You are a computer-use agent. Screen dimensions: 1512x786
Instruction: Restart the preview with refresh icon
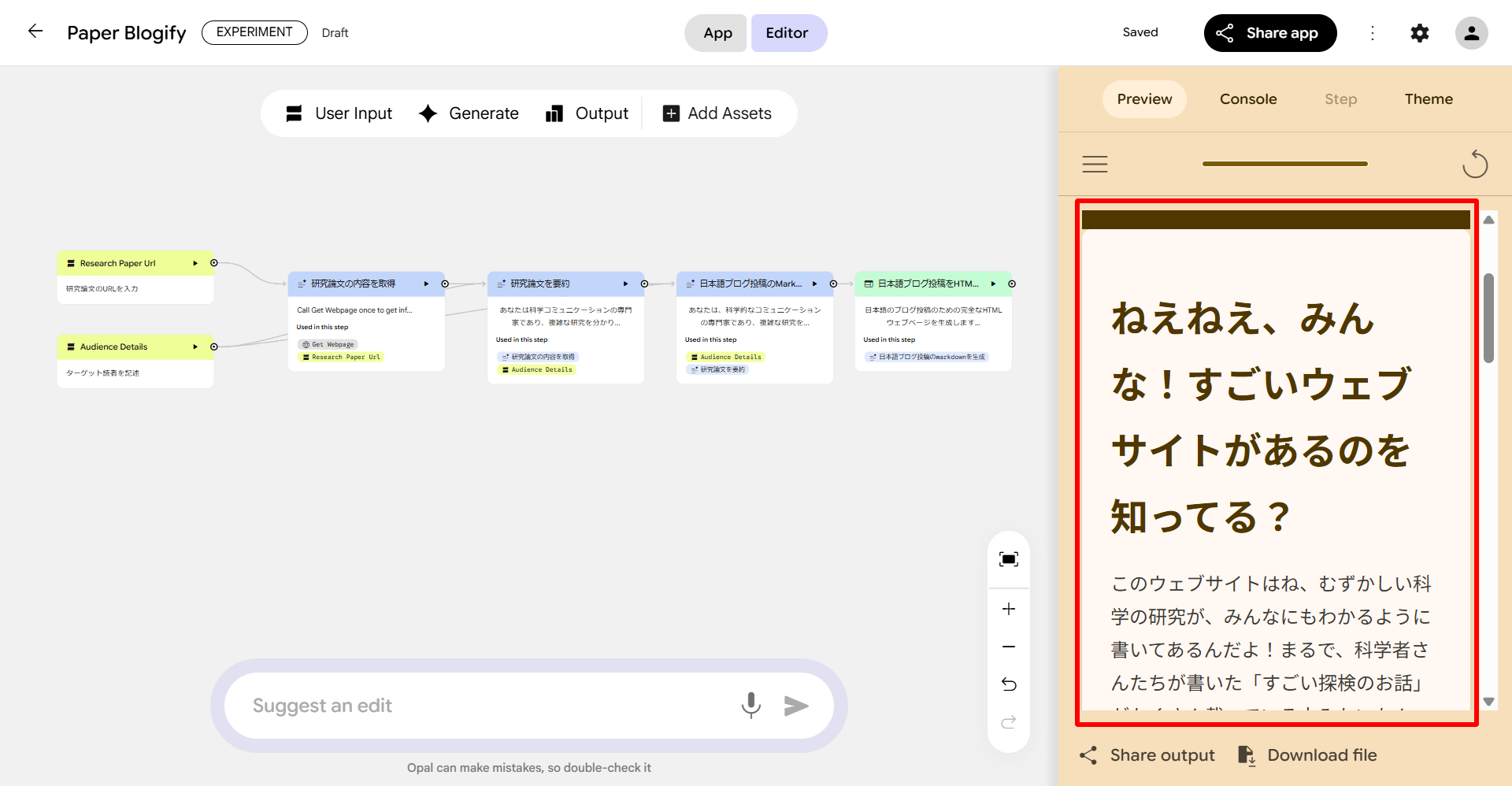(1474, 164)
